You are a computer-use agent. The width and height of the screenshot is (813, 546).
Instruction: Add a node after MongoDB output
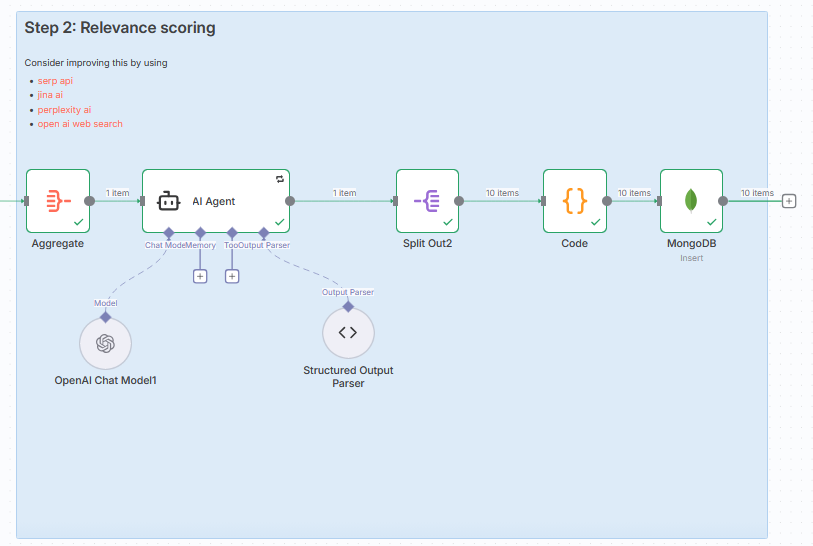click(789, 201)
